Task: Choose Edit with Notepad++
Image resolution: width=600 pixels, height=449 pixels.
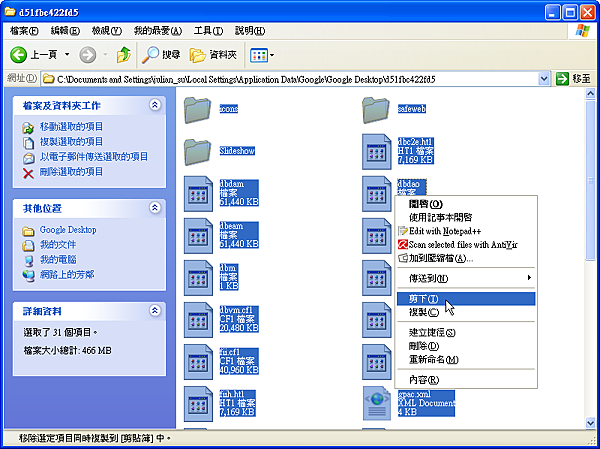Action: (x=466, y=231)
